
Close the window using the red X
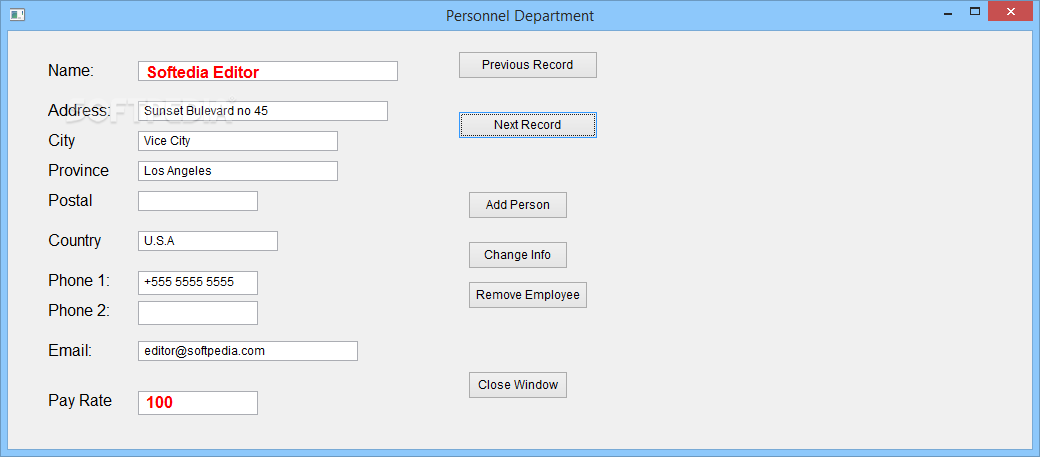(x=1012, y=12)
